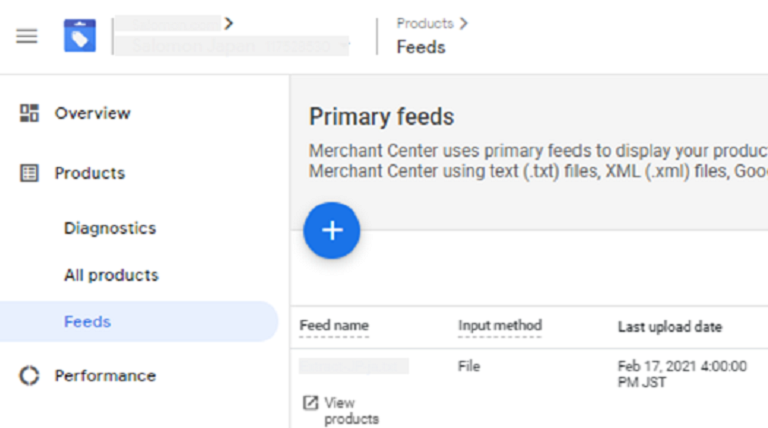Add a new primary feed
This screenshot has width=768, height=428.
pyautogui.click(x=332, y=231)
